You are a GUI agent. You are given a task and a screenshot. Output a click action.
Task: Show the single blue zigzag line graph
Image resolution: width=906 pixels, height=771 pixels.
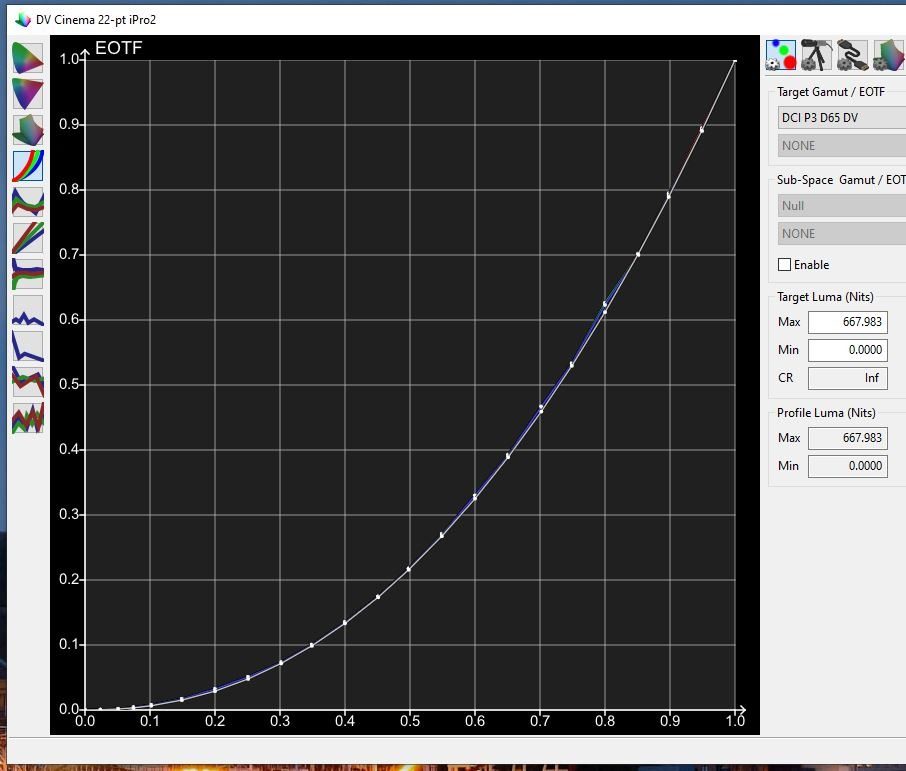28,310
